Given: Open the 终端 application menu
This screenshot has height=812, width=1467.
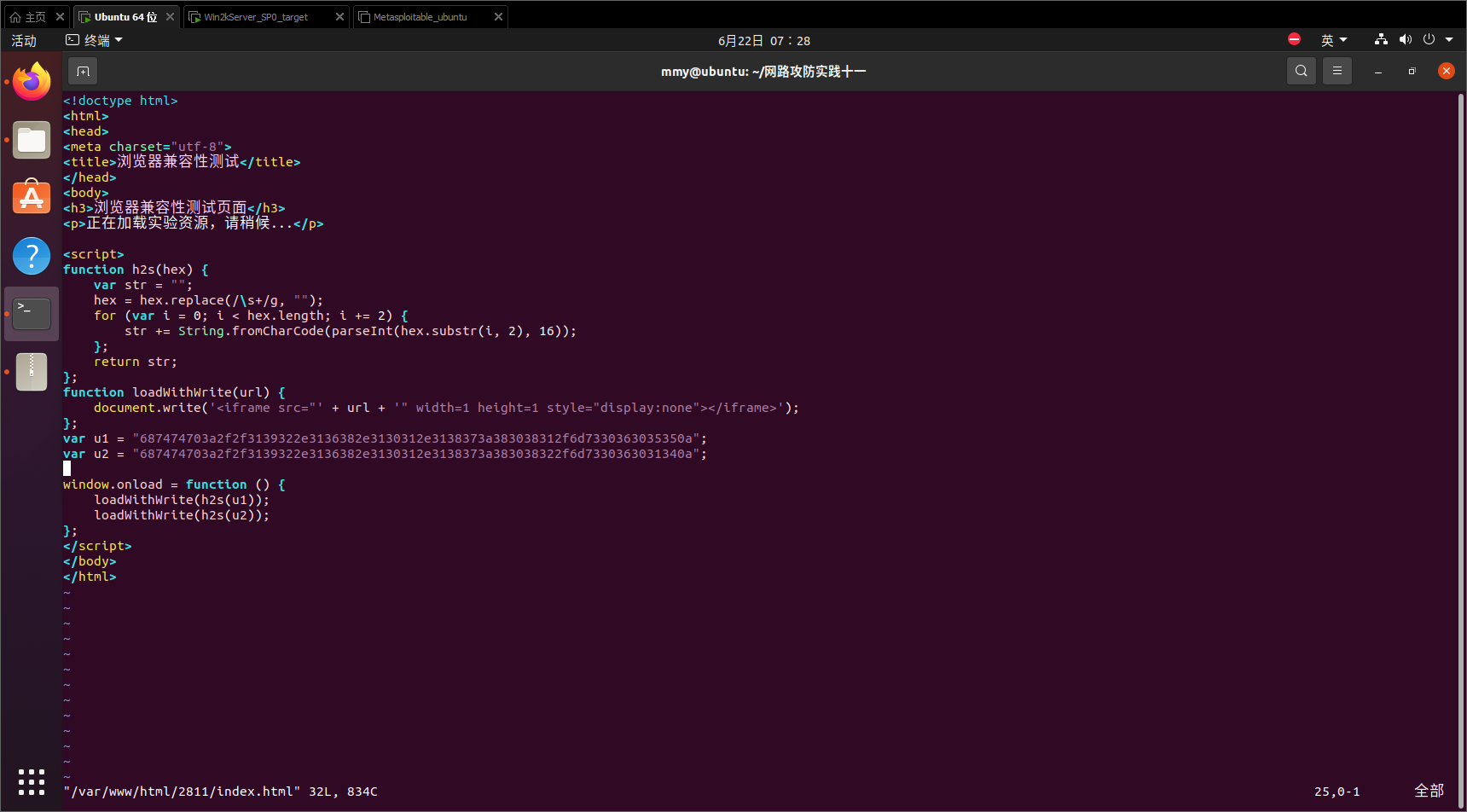Looking at the screenshot, I should pyautogui.click(x=95, y=40).
